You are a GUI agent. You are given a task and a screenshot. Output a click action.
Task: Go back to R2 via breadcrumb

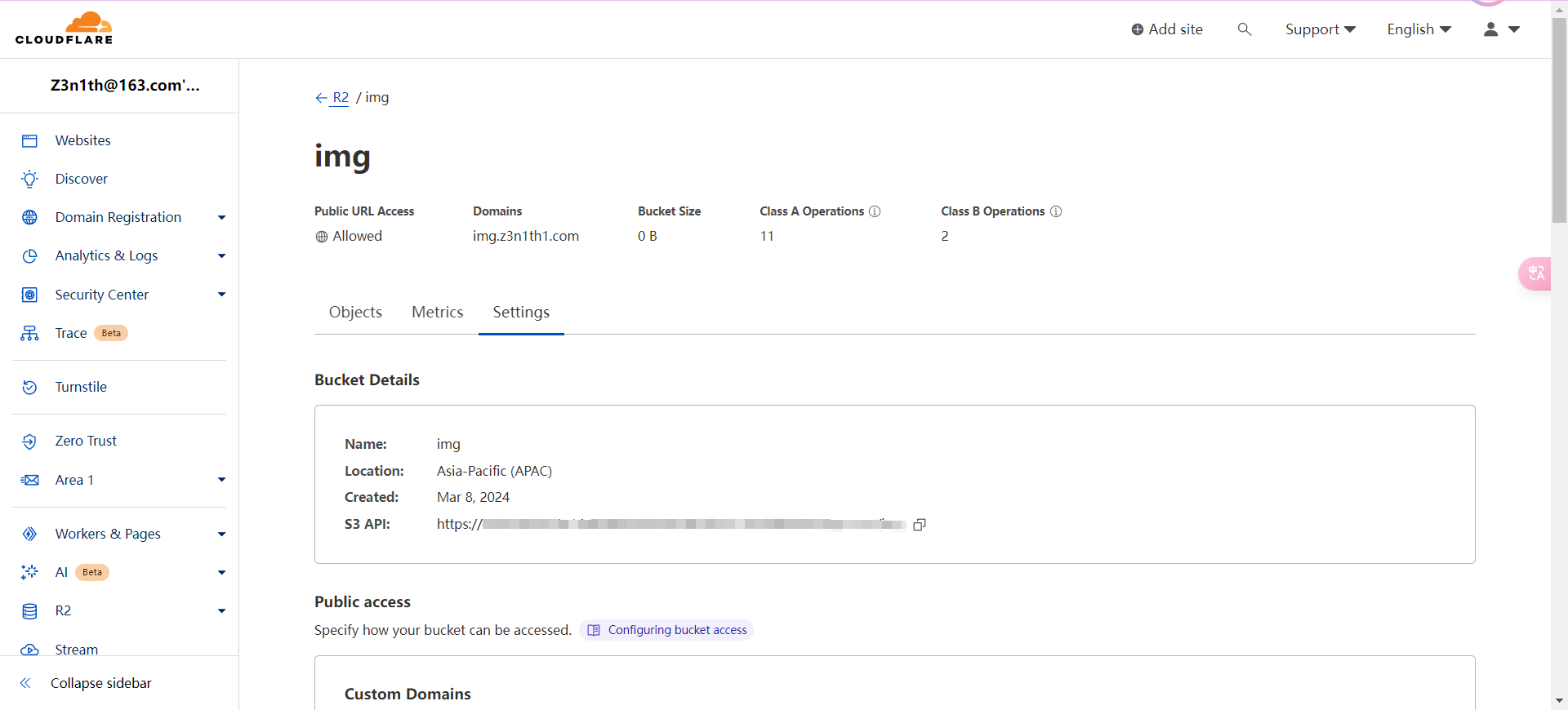pyautogui.click(x=340, y=97)
